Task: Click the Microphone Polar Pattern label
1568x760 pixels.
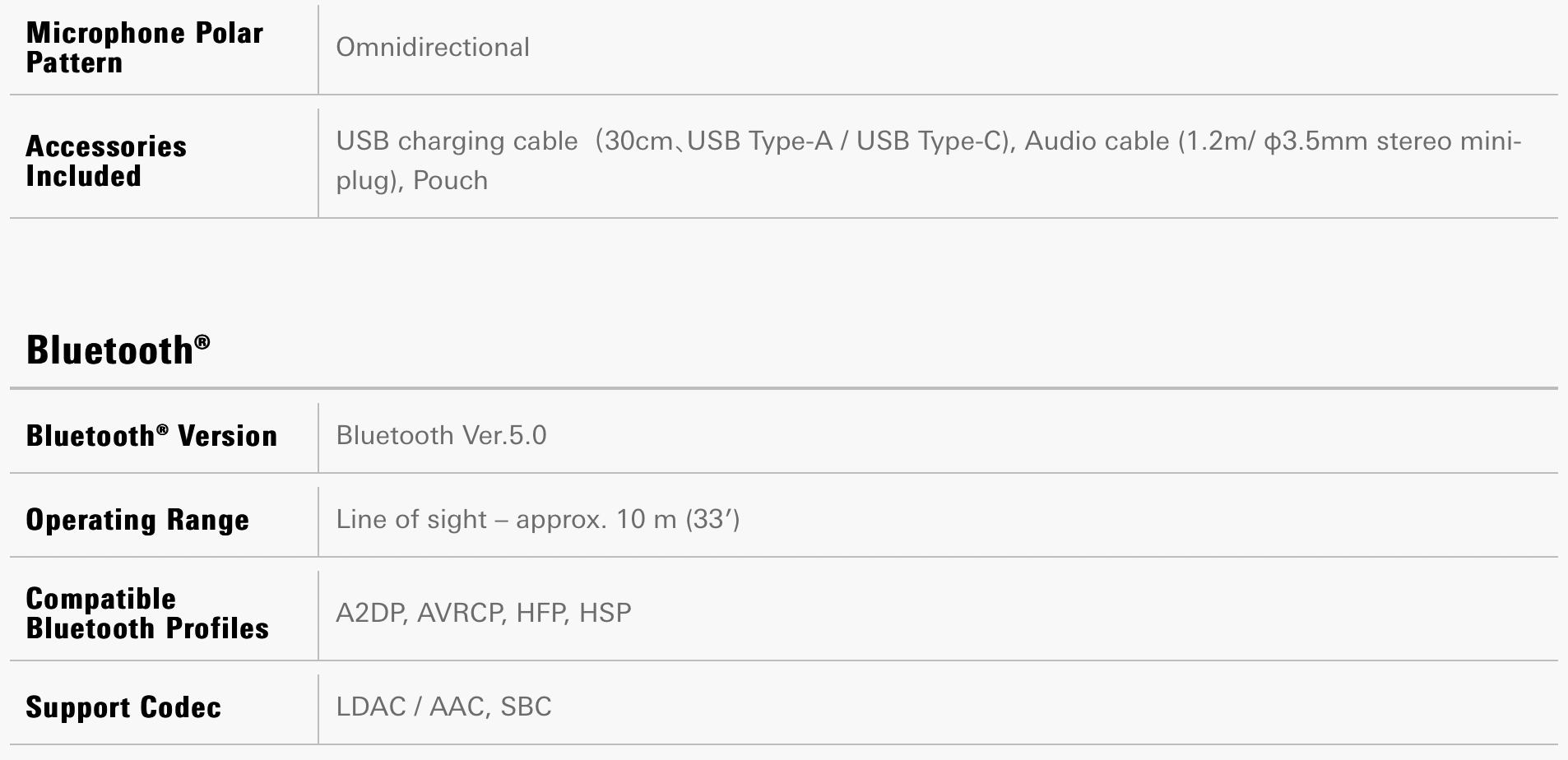Action: coord(145,48)
